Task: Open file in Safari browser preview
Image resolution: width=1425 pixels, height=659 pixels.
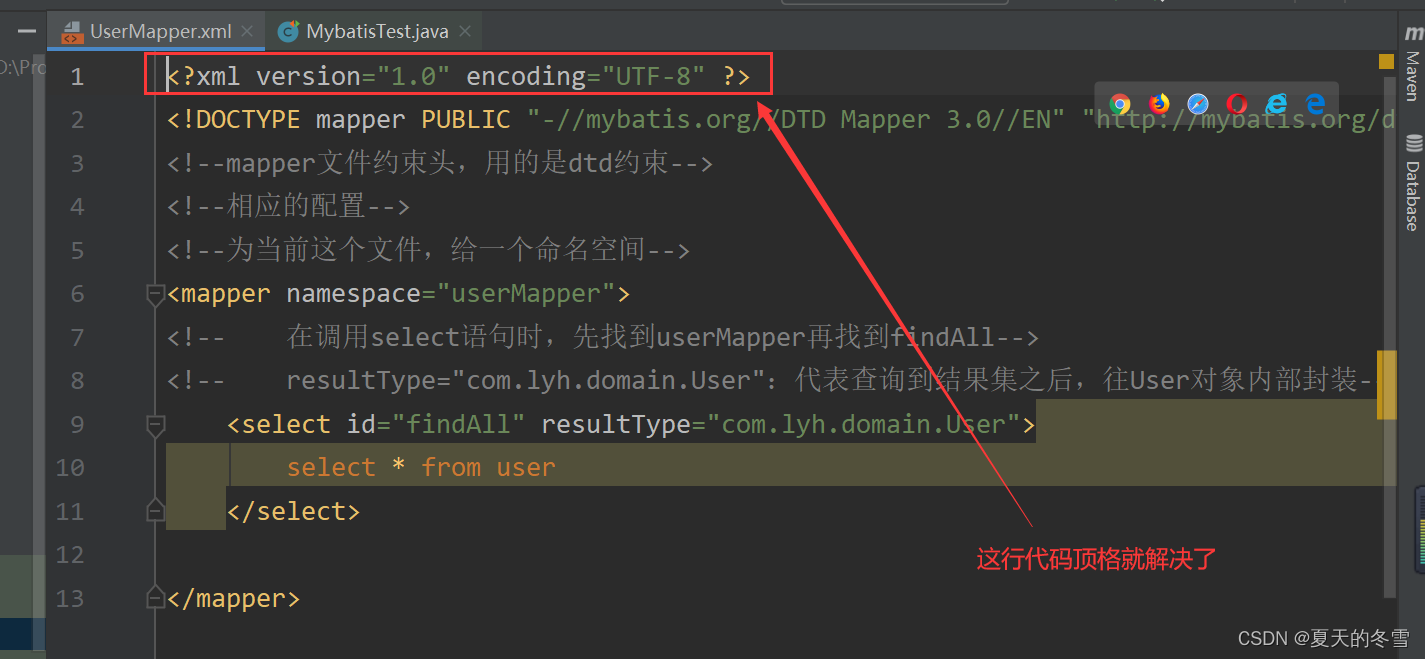Action: (x=1198, y=103)
